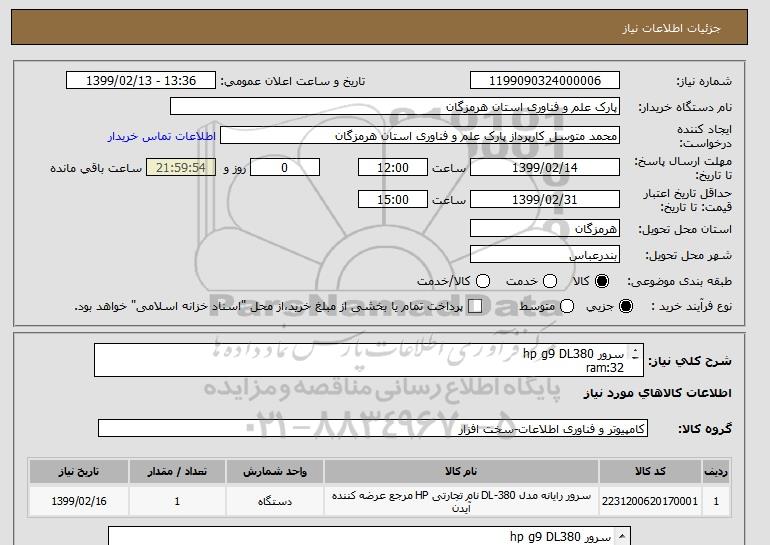Click product name cell سرور رایانه مدل DL-380
This screenshot has width=770, height=545.
(461, 501)
